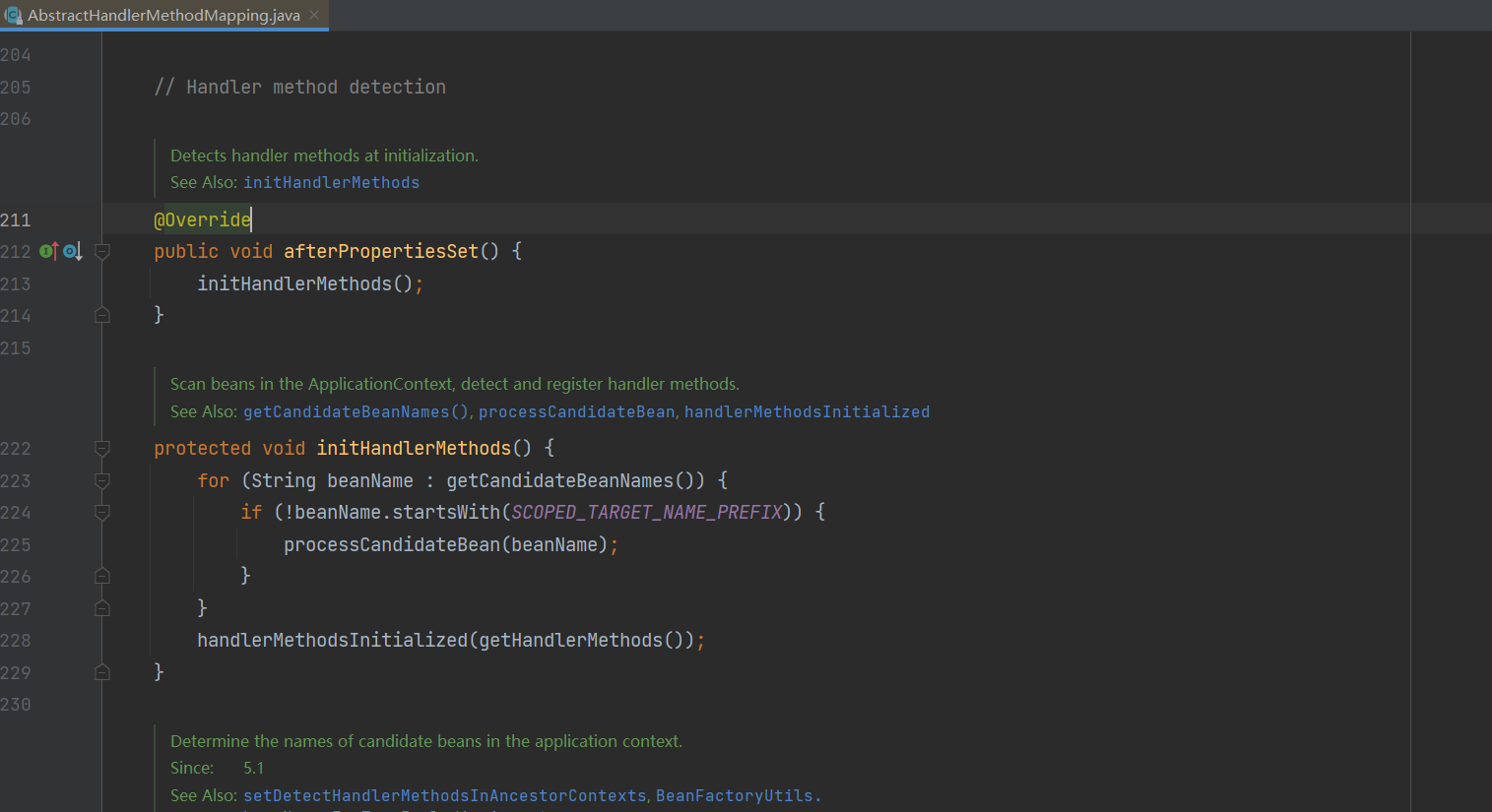Collapse the if block on line 224
The height and width of the screenshot is (812, 1492).
click(x=102, y=512)
